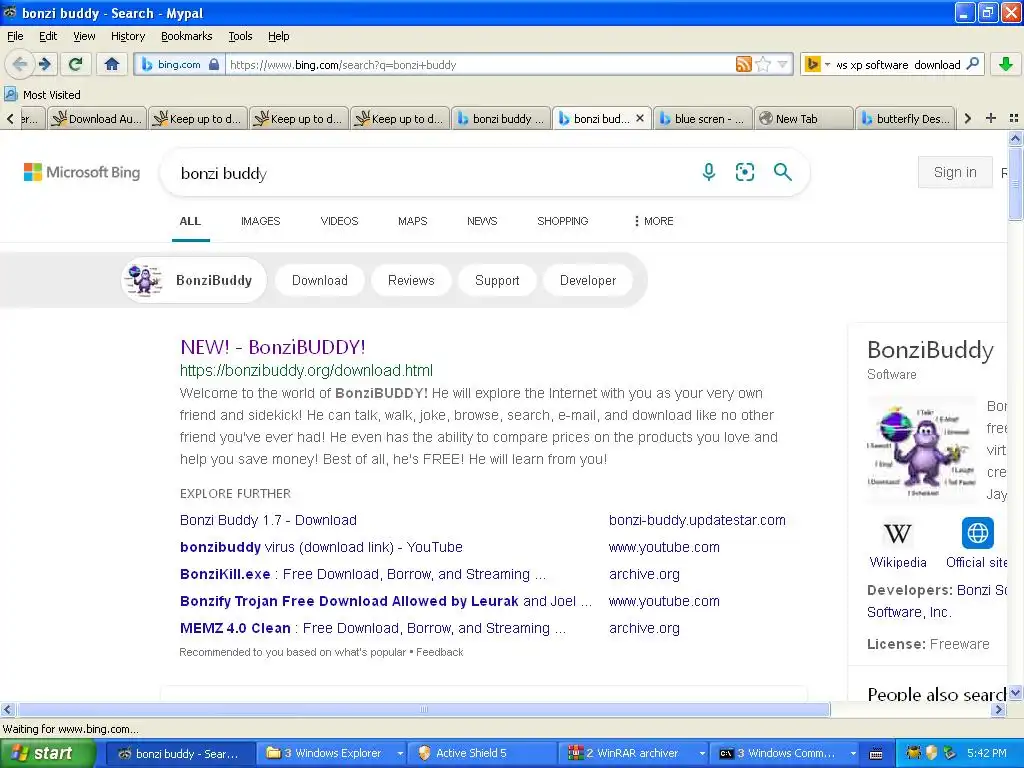This screenshot has height=768, width=1024.
Task: Switch to the New Tab tab
Action: [x=803, y=118]
